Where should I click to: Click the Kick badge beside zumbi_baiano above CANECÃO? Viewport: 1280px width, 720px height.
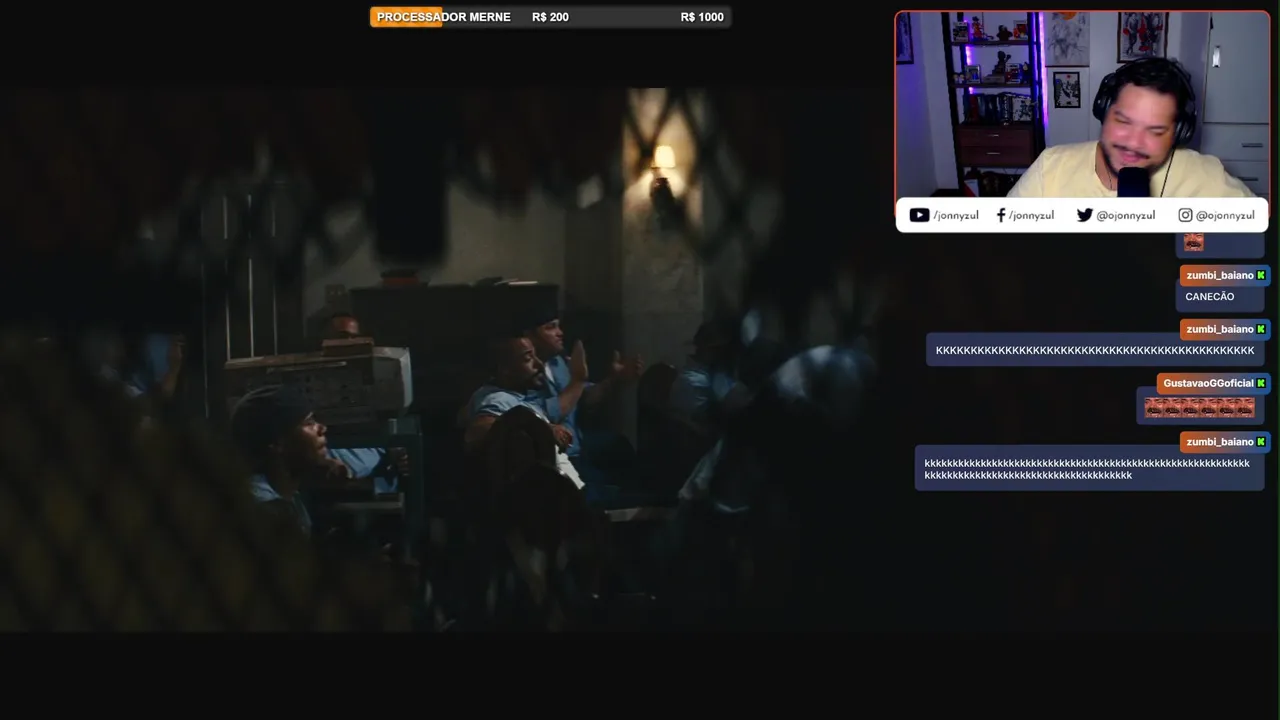(1261, 275)
